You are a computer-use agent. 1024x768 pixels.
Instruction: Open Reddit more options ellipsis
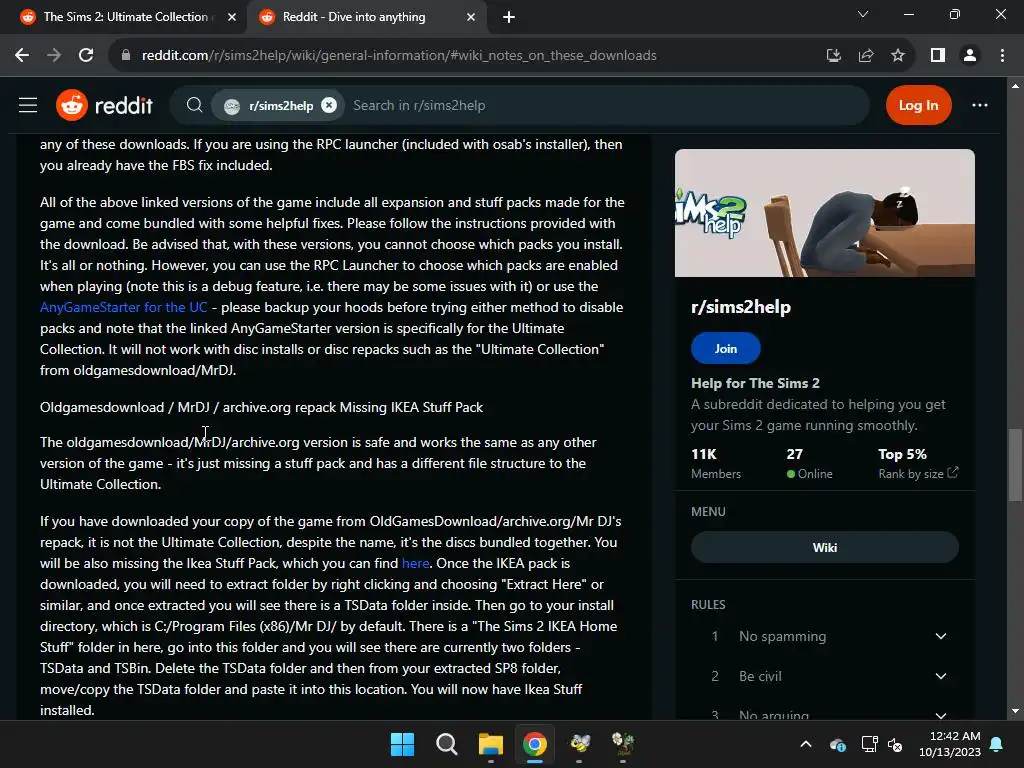[980, 105]
